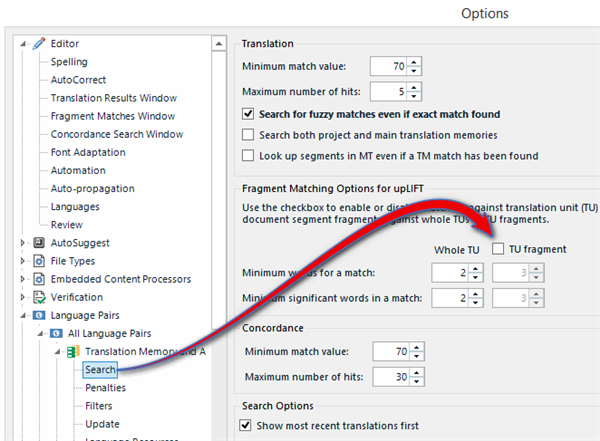Viewport: 600px width, 441px height.
Task: Decrease Whole TU minimum words for match
Action: pyautogui.click(x=475, y=277)
